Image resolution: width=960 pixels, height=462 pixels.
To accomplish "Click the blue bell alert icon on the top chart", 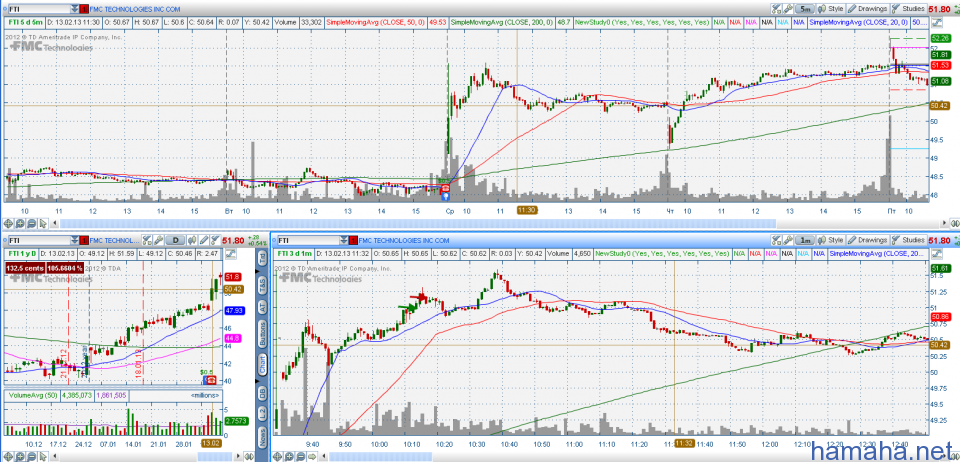I will tap(445, 197).
